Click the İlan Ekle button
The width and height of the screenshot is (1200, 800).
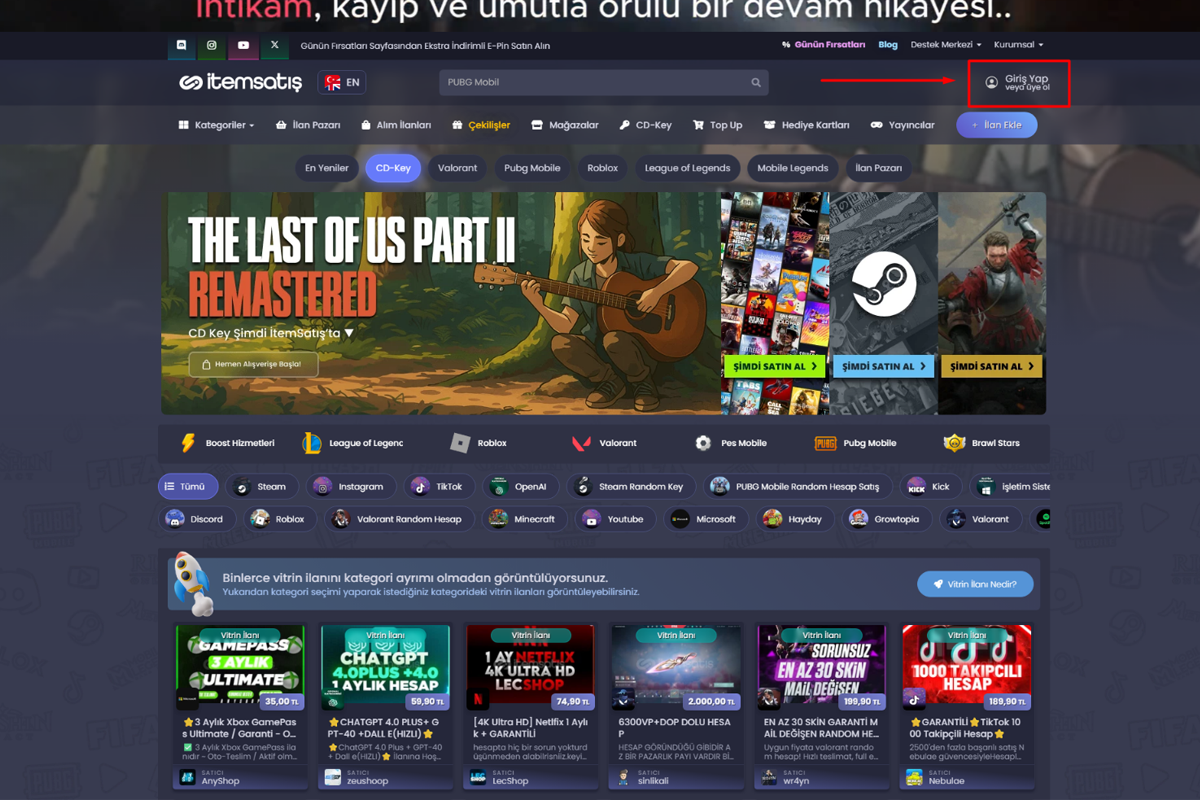coord(996,125)
